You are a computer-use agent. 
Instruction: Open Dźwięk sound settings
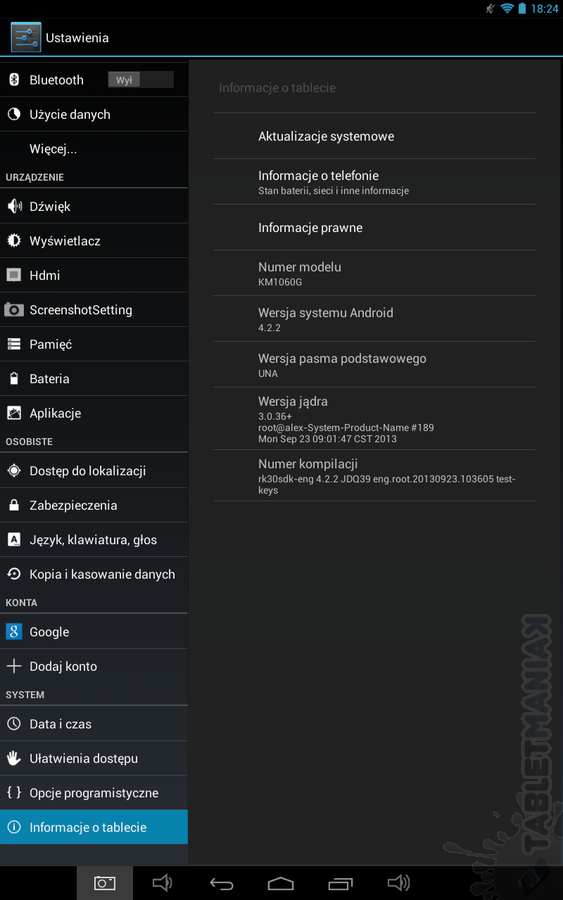pos(94,206)
